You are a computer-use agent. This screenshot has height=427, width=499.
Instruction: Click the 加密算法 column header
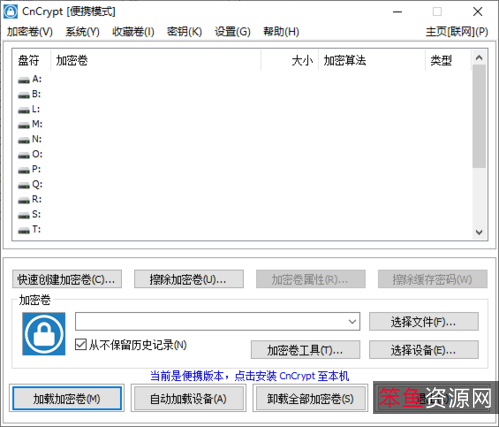(372, 61)
